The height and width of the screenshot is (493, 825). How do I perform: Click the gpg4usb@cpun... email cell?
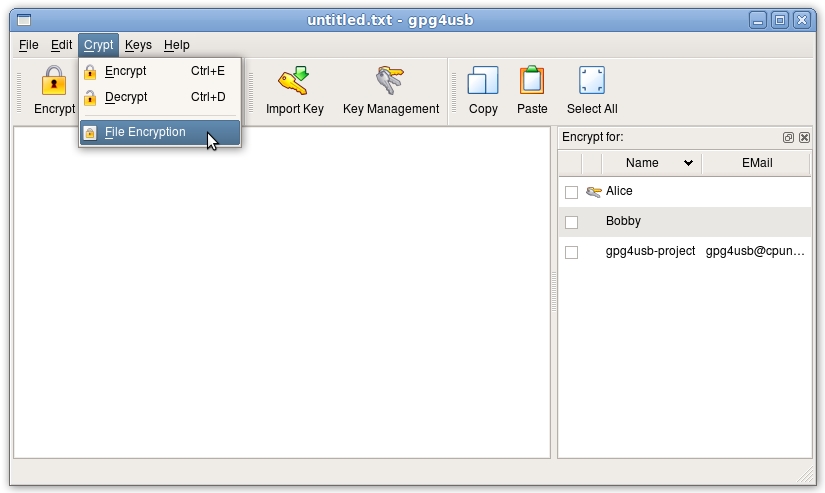pyautogui.click(x=755, y=251)
